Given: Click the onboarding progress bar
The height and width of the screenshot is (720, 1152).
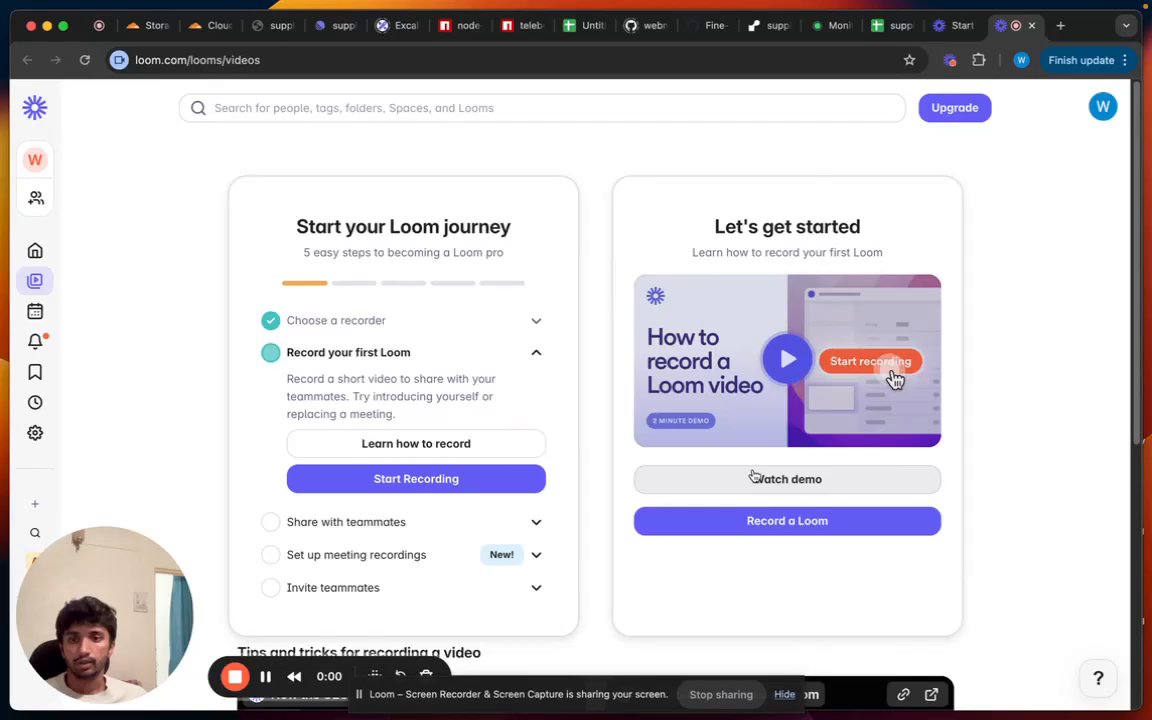Looking at the screenshot, I should pyautogui.click(x=403, y=283).
